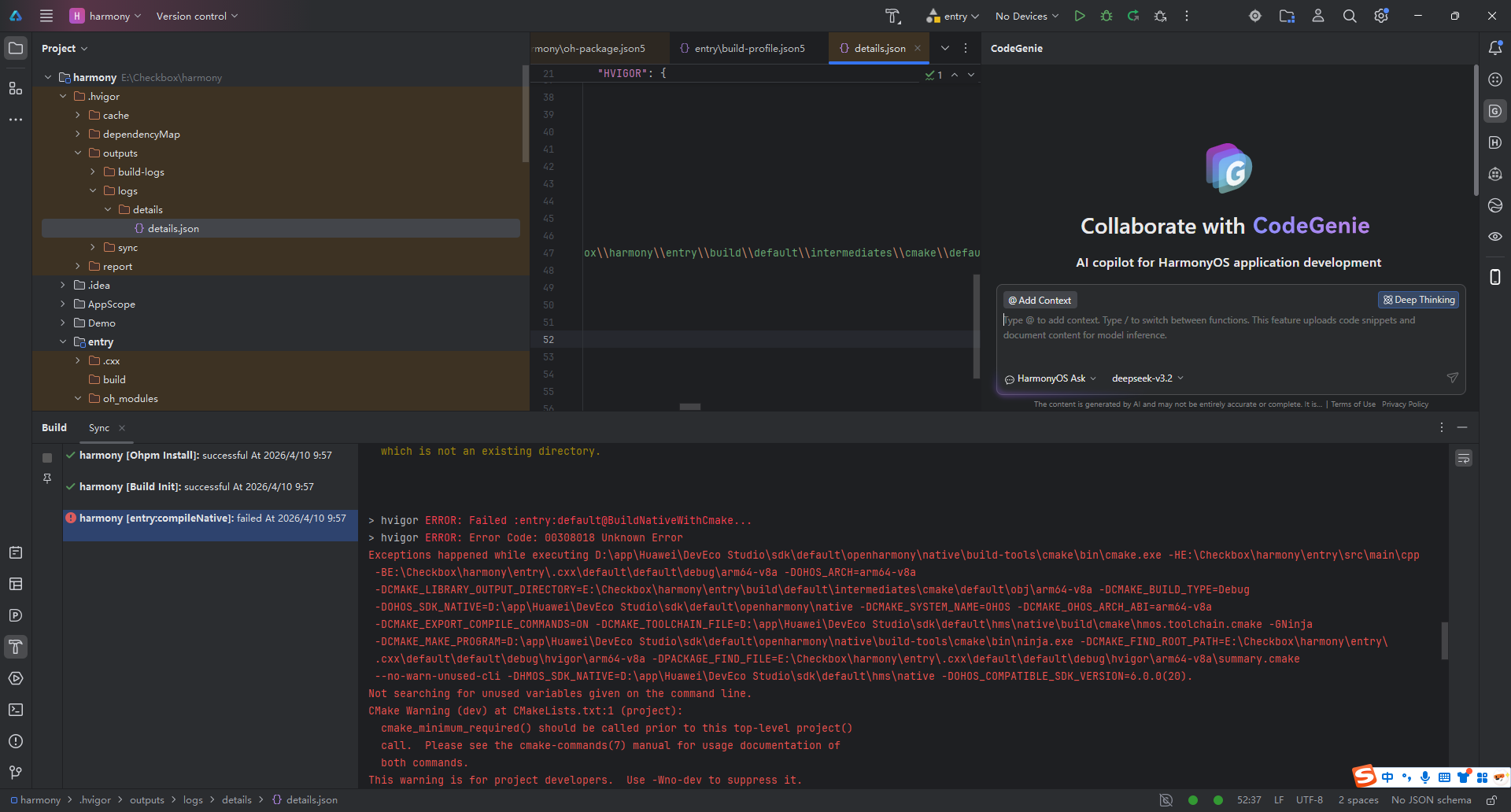The image size is (1511, 812).
Task: Open the Terms of Use link
Action: pyautogui.click(x=1354, y=404)
